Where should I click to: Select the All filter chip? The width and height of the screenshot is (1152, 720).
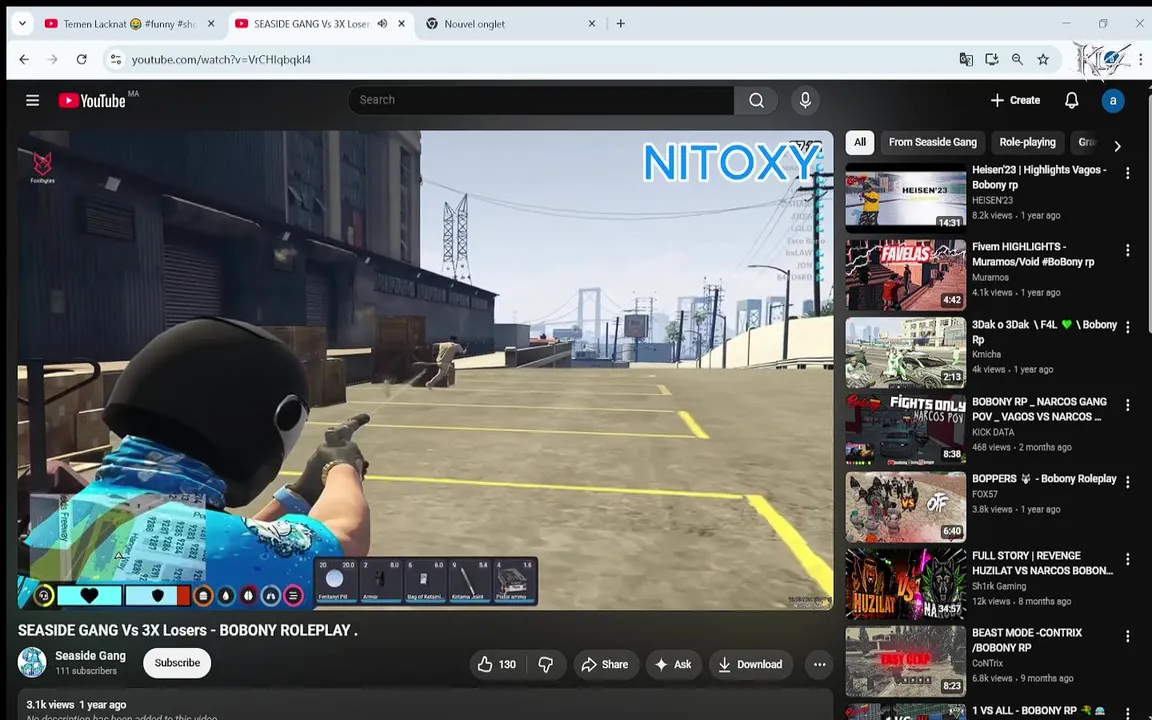(x=860, y=143)
